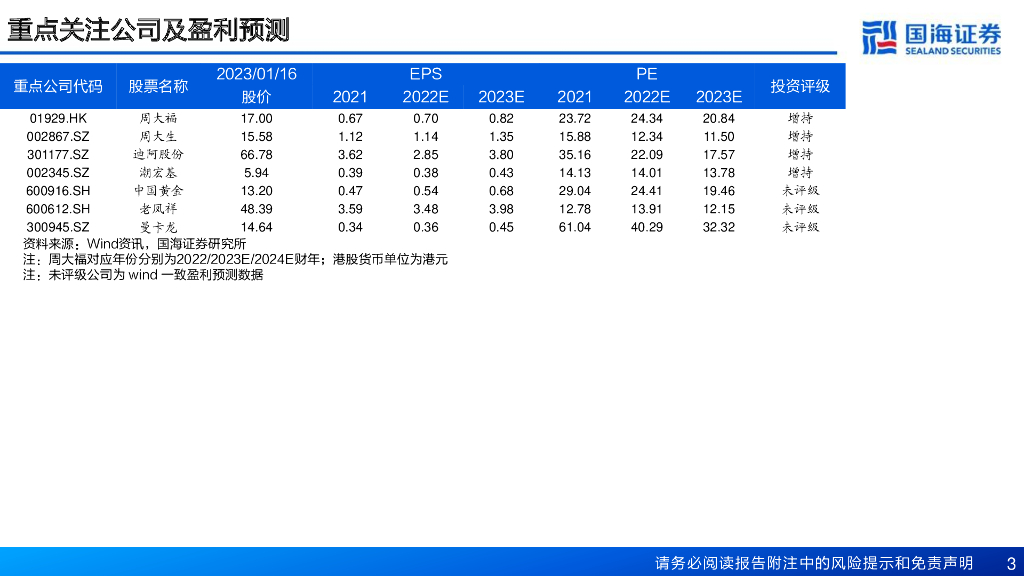Screen dimensions: 1024x576
Task: Click share price 17.00
Action: [x=256, y=118]
